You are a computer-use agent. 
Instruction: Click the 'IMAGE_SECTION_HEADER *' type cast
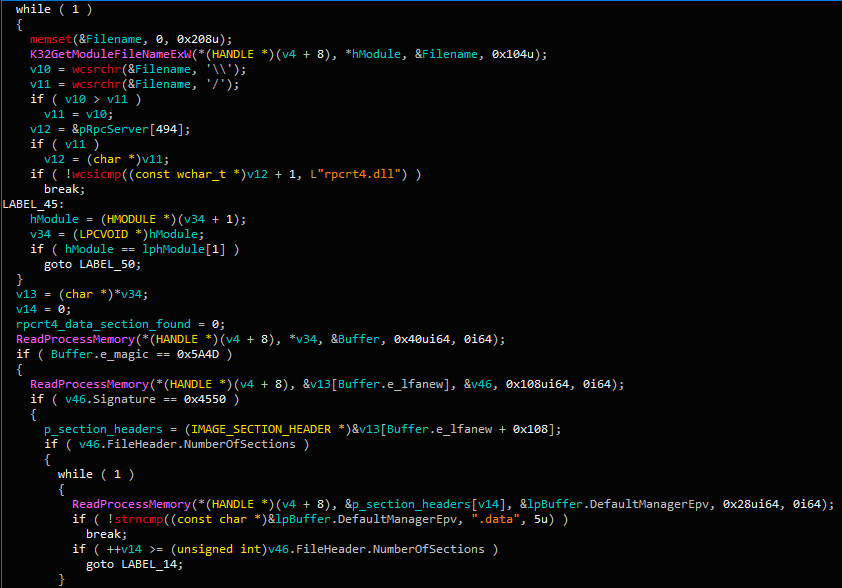(x=268, y=430)
